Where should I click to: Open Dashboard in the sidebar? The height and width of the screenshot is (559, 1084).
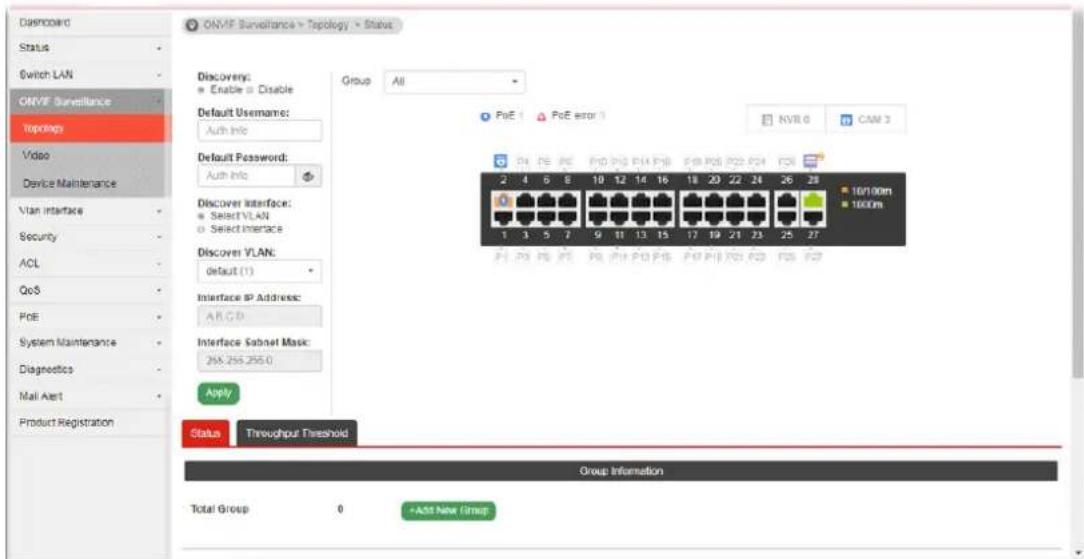tap(86, 23)
